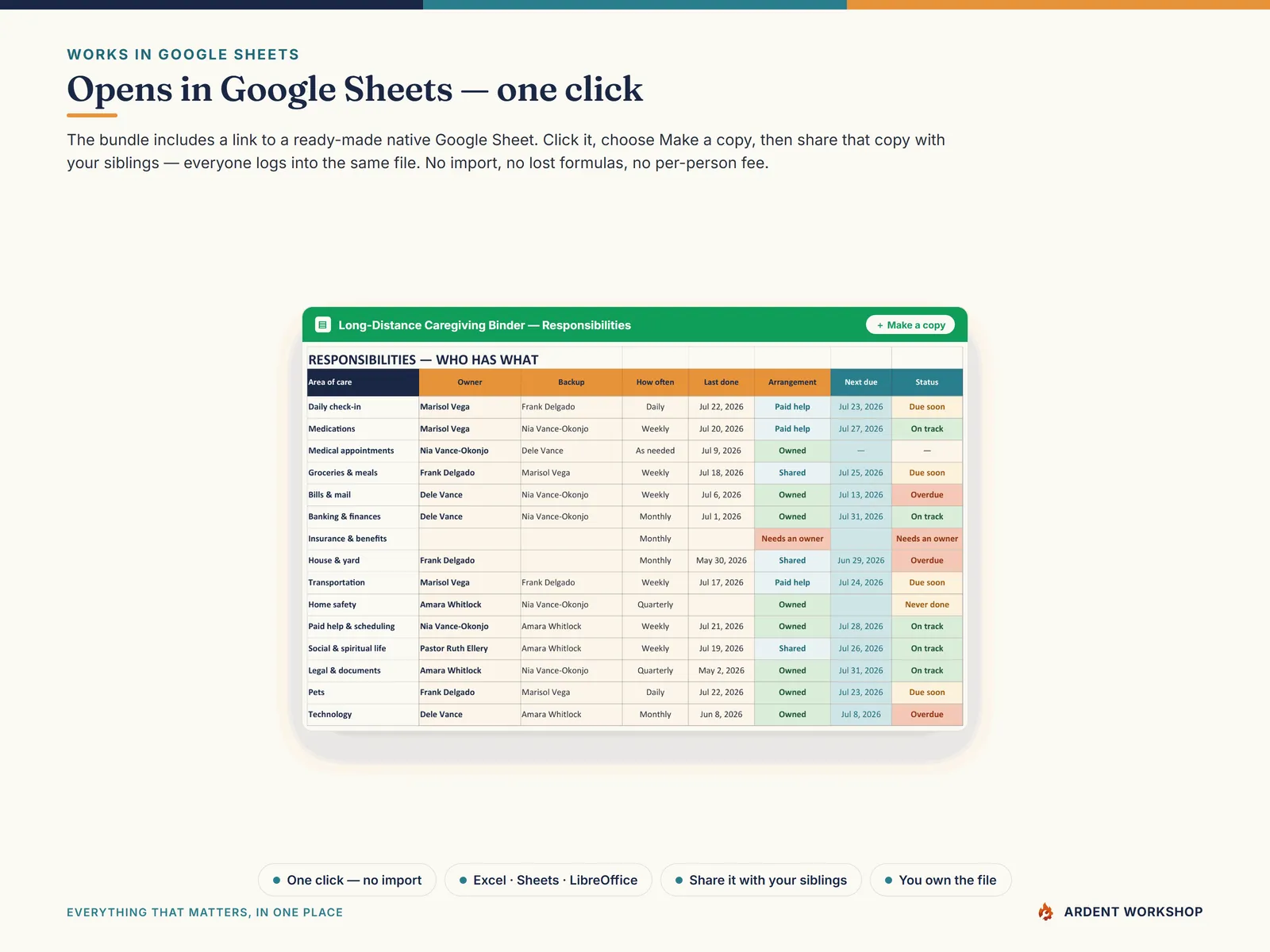Click Dele Vance backup in Medical appointments row
Image resolution: width=1270 pixels, height=952 pixels.
point(571,451)
